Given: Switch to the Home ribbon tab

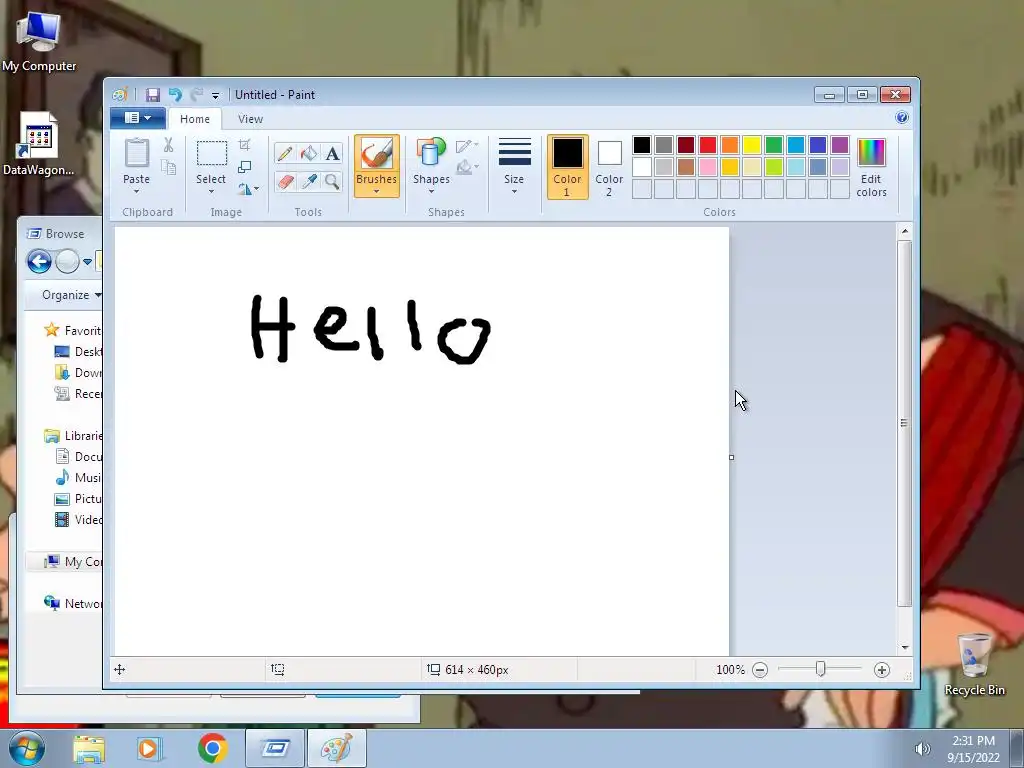Looking at the screenshot, I should point(195,119).
